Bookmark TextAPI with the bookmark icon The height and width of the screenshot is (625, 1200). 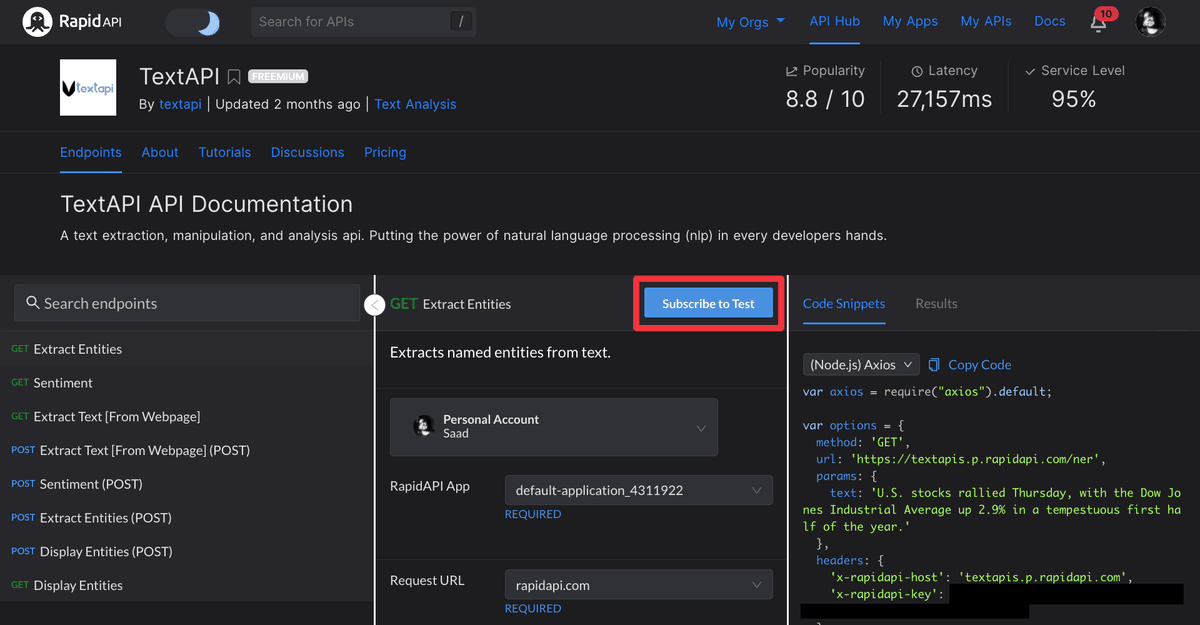point(233,77)
